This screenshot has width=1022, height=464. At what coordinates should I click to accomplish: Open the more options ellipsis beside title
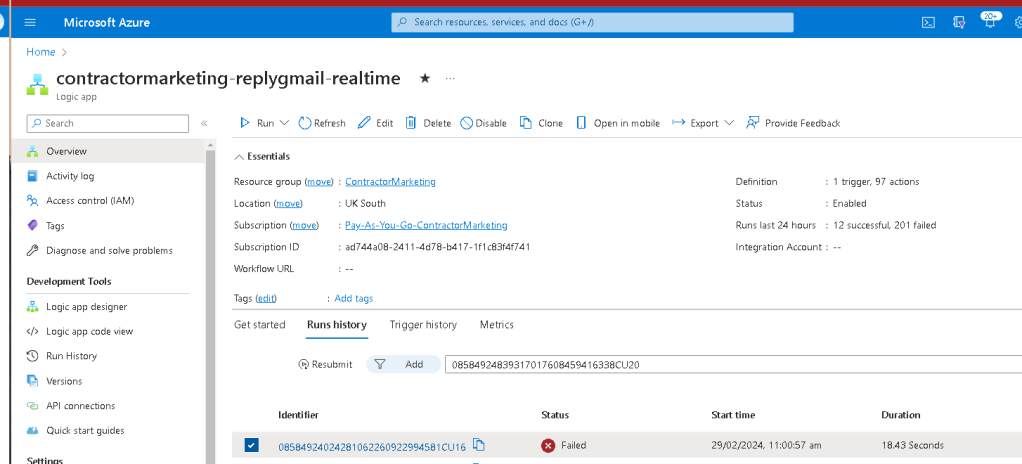tap(450, 79)
